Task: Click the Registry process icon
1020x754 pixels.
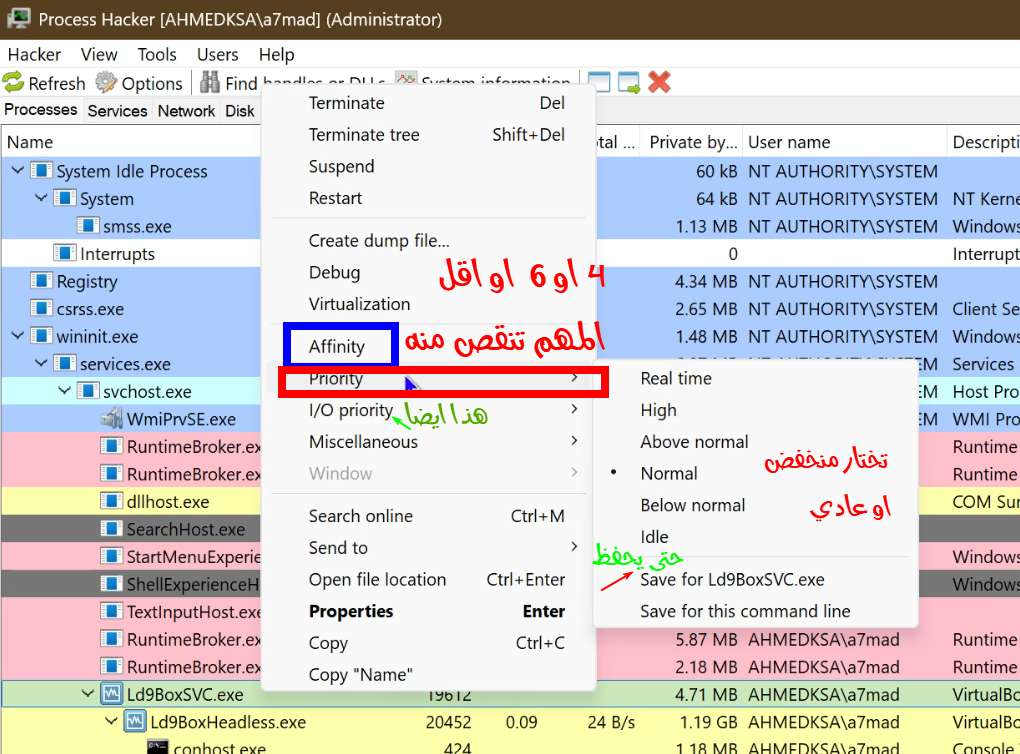Action: point(41,281)
